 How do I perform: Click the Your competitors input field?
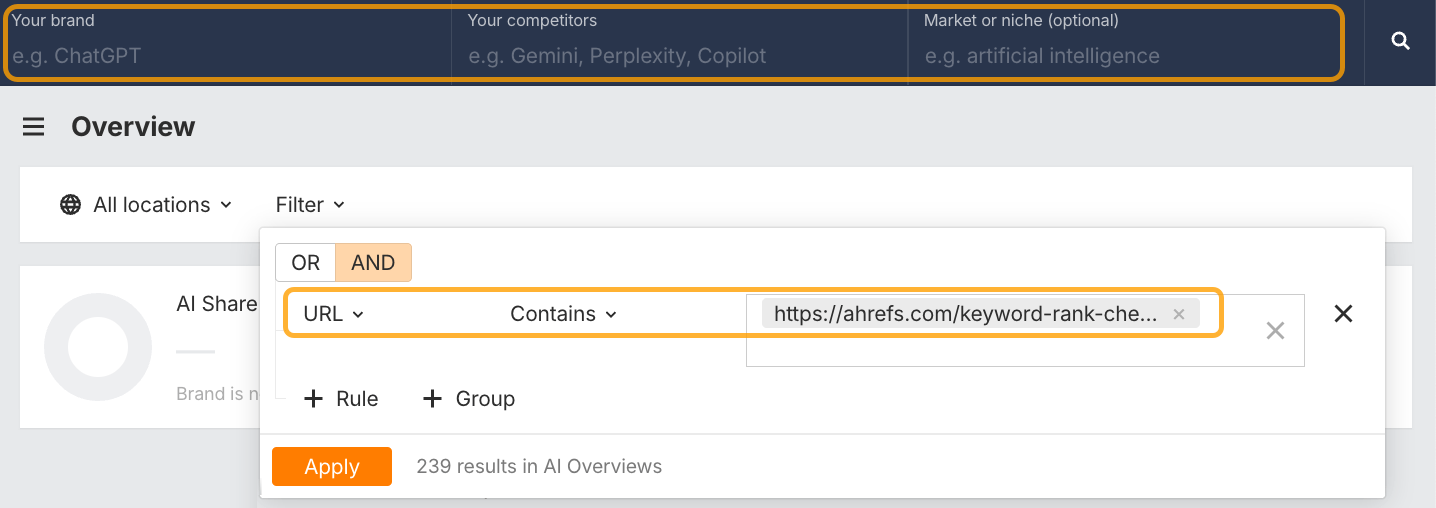(x=680, y=56)
